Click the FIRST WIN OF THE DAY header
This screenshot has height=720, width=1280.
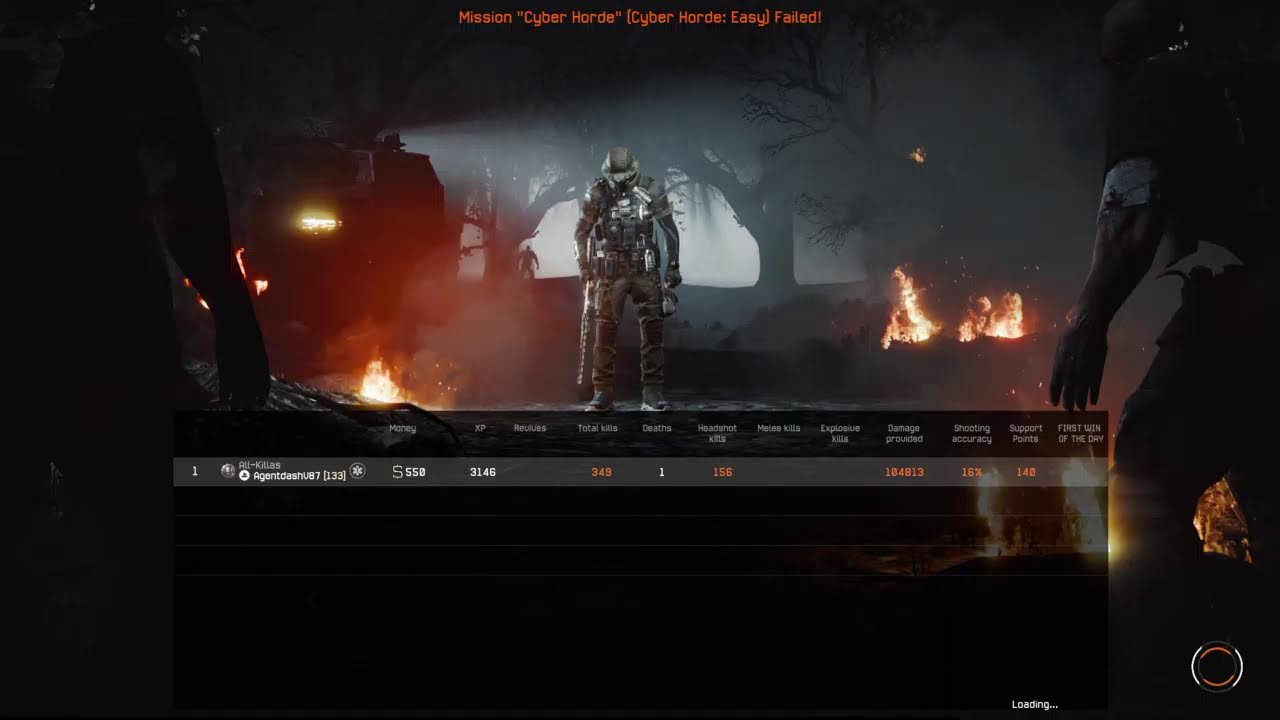[1080, 433]
